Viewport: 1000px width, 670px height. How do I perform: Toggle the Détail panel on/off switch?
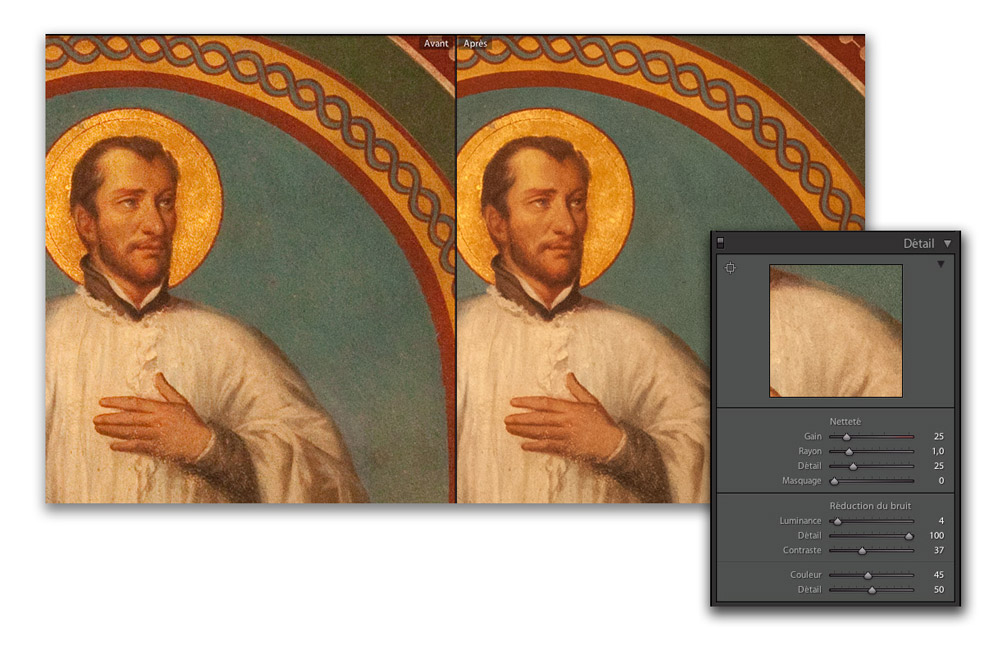721,243
